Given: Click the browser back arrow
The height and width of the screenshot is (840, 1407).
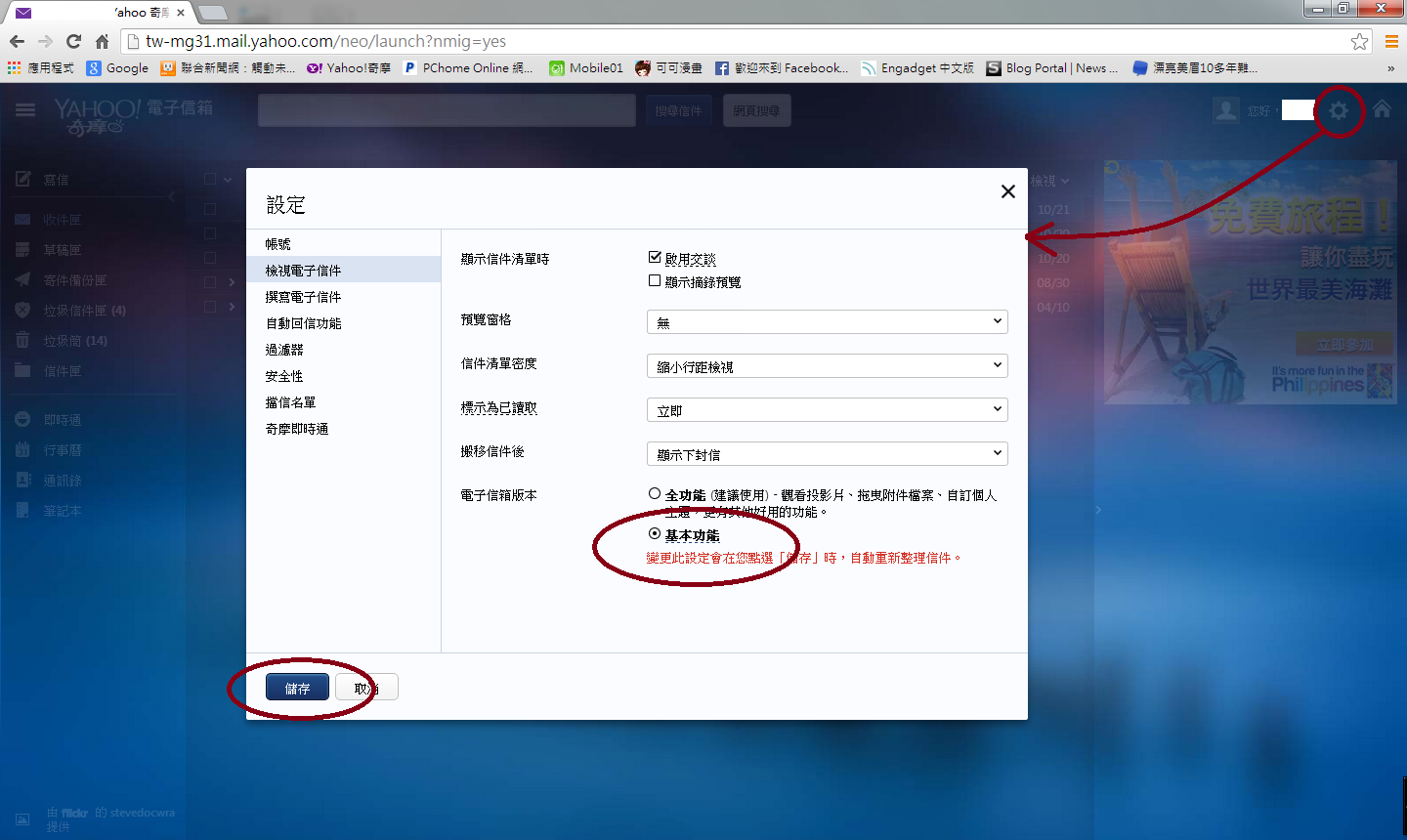Looking at the screenshot, I should click(17, 41).
